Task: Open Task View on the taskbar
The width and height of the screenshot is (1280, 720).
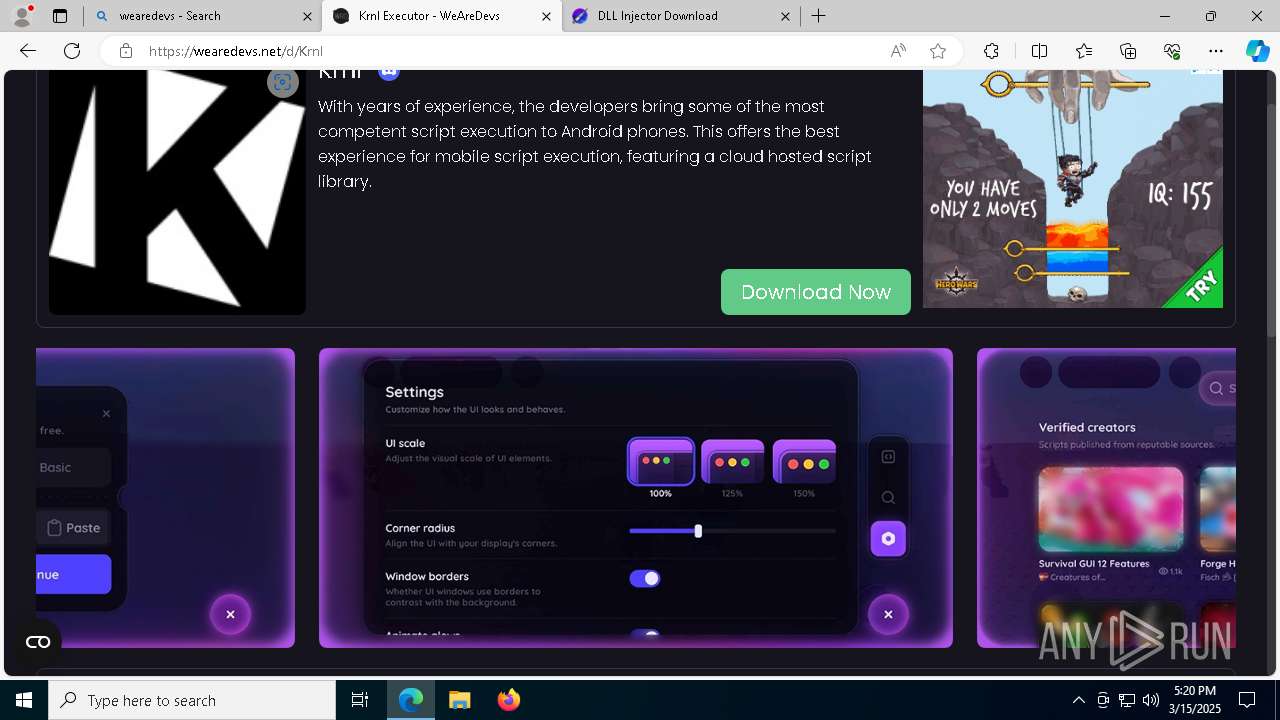Action: point(360,700)
